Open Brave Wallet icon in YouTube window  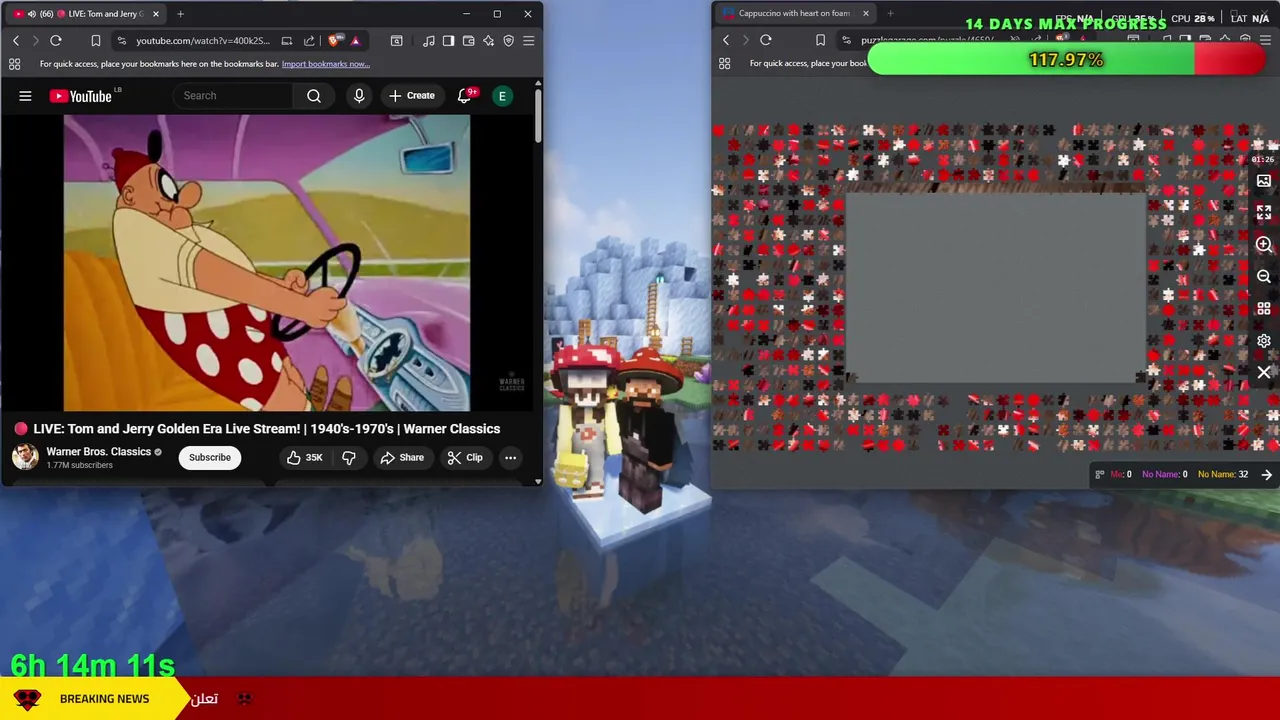tap(468, 40)
